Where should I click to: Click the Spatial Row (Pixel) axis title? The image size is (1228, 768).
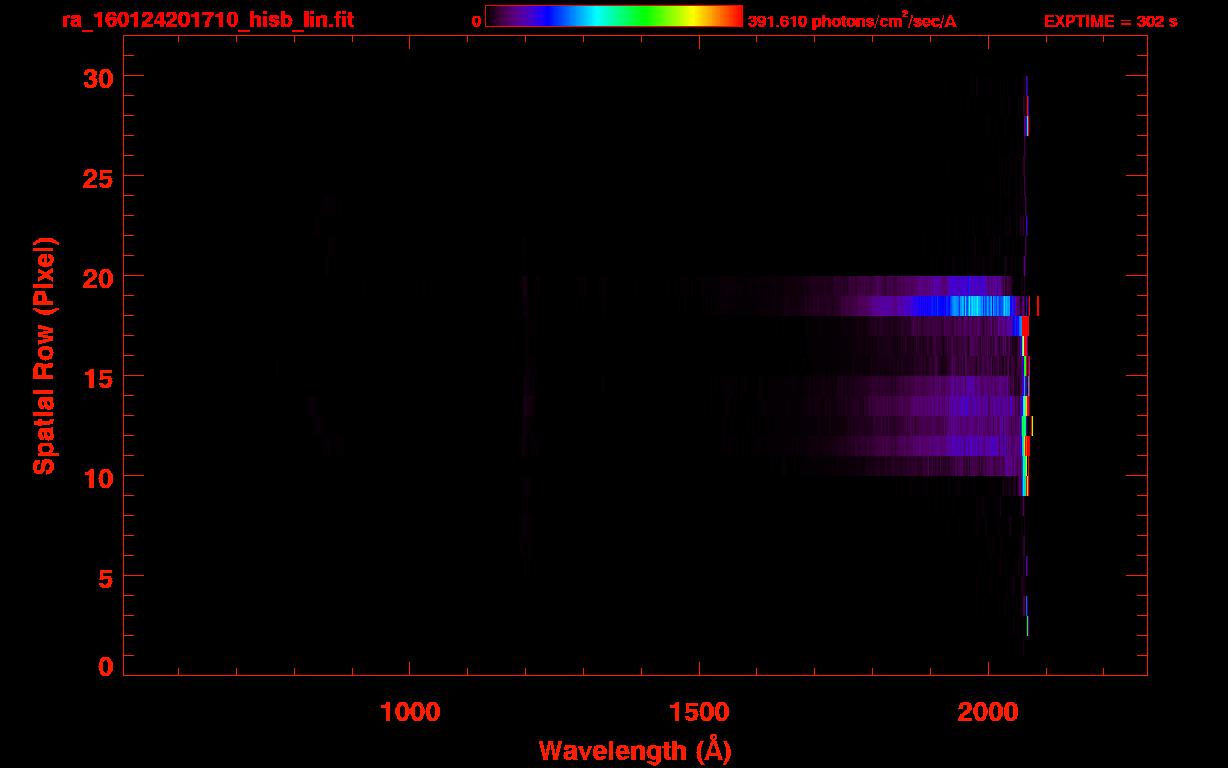[x=44, y=355]
